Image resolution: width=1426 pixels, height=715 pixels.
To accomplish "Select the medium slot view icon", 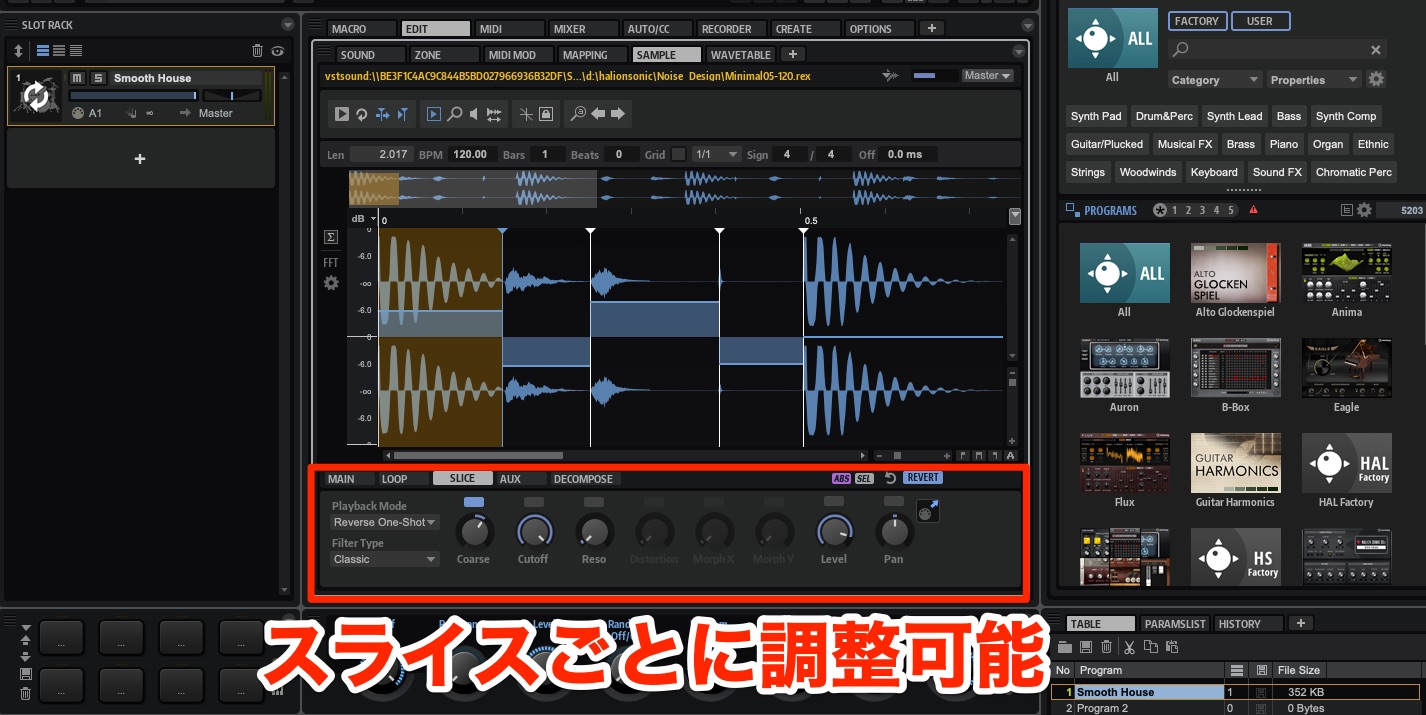I will point(59,51).
